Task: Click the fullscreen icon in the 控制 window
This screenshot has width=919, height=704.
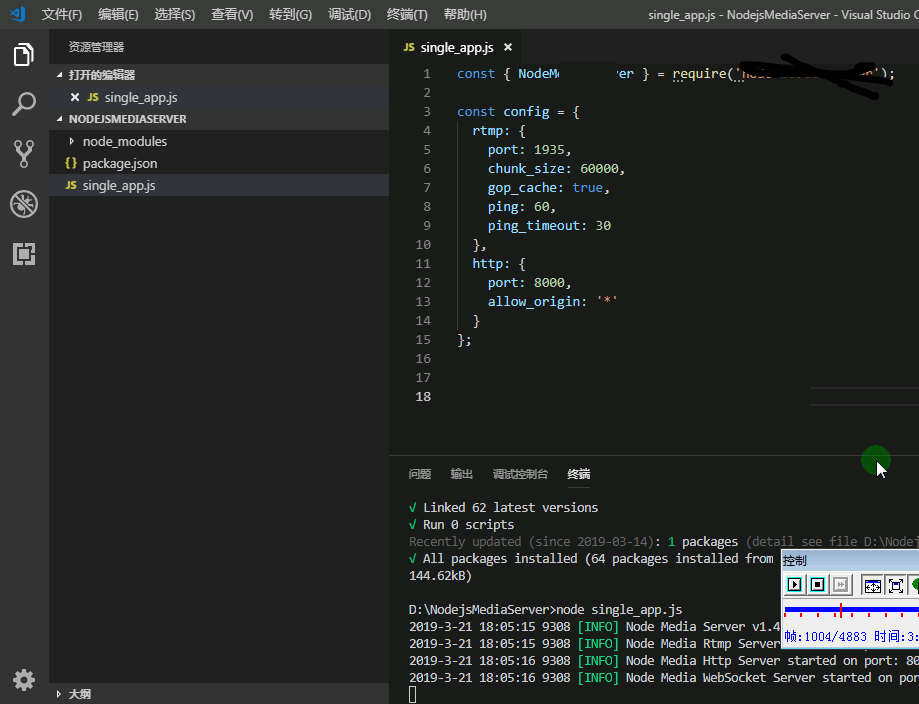Action: [x=896, y=585]
